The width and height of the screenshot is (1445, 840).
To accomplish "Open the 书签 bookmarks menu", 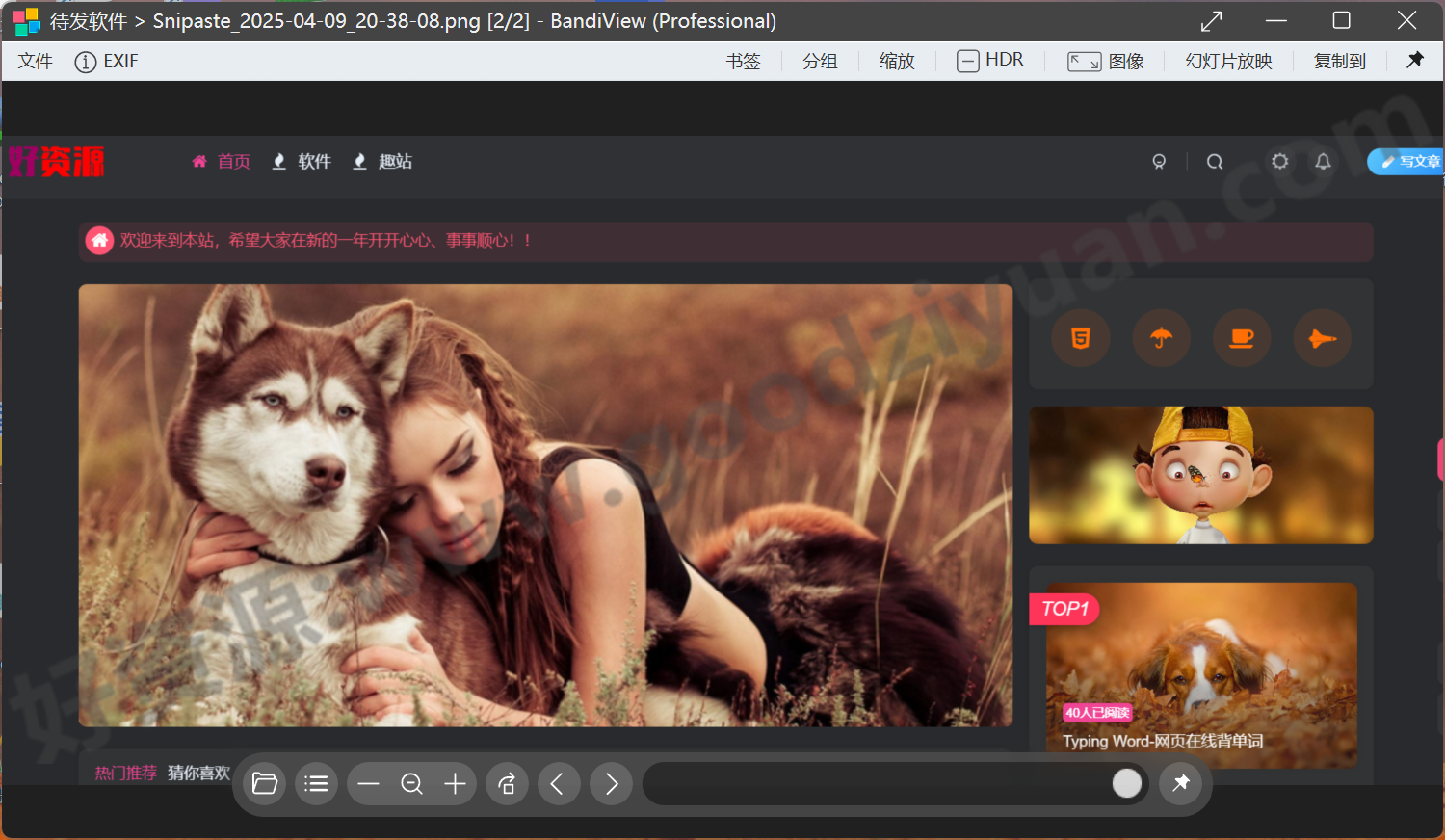I will tap(743, 61).
